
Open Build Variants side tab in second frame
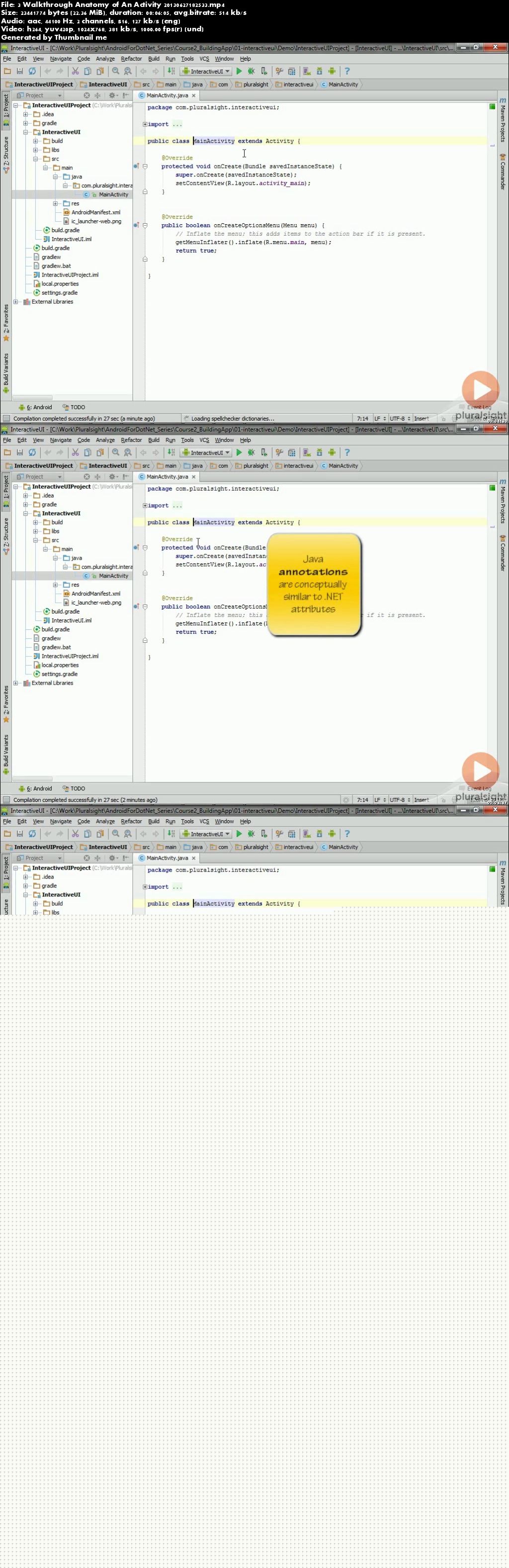pos(6,754)
